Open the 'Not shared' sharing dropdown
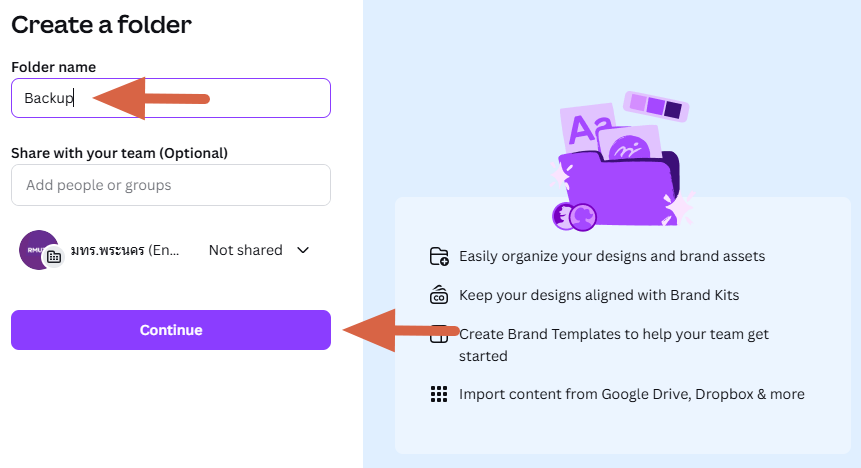This screenshot has height=468, width=861. pyautogui.click(x=258, y=250)
